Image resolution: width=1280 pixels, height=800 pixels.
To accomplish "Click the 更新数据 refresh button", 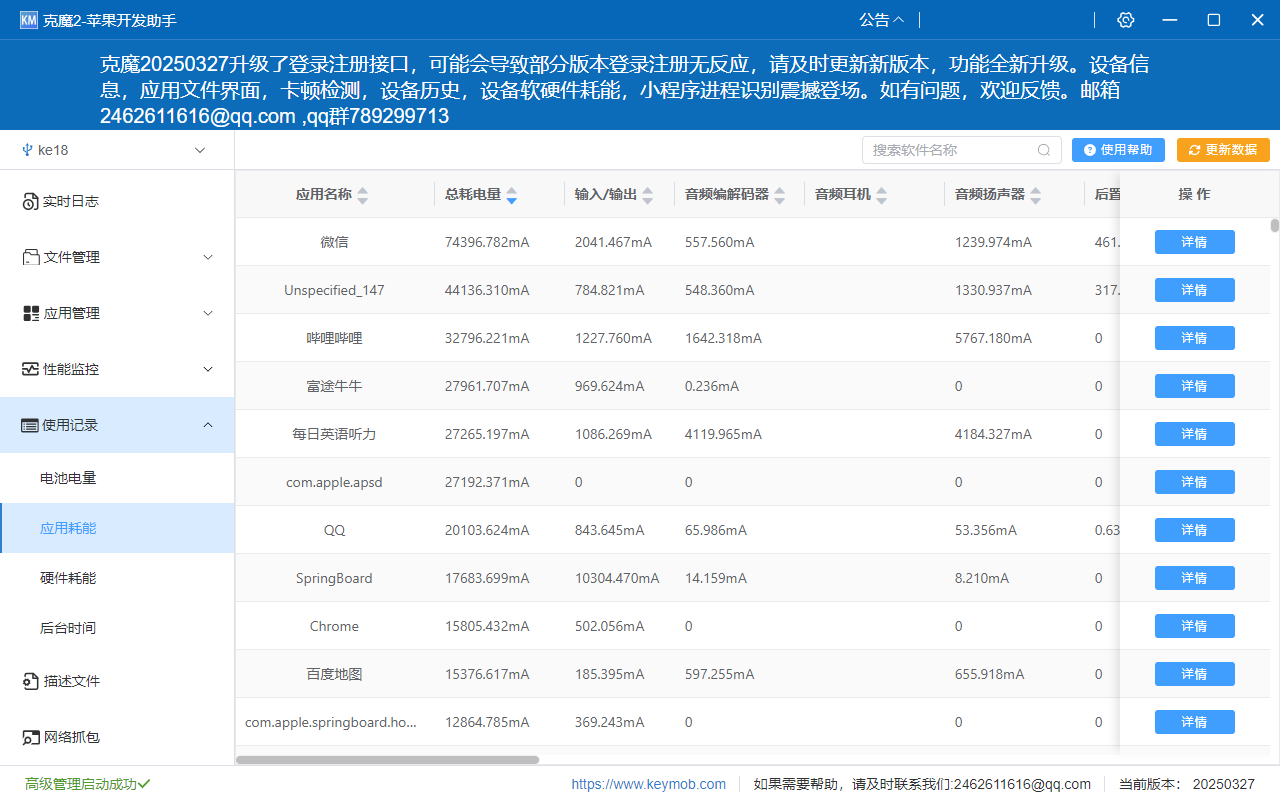I will [x=1223, y=150].
